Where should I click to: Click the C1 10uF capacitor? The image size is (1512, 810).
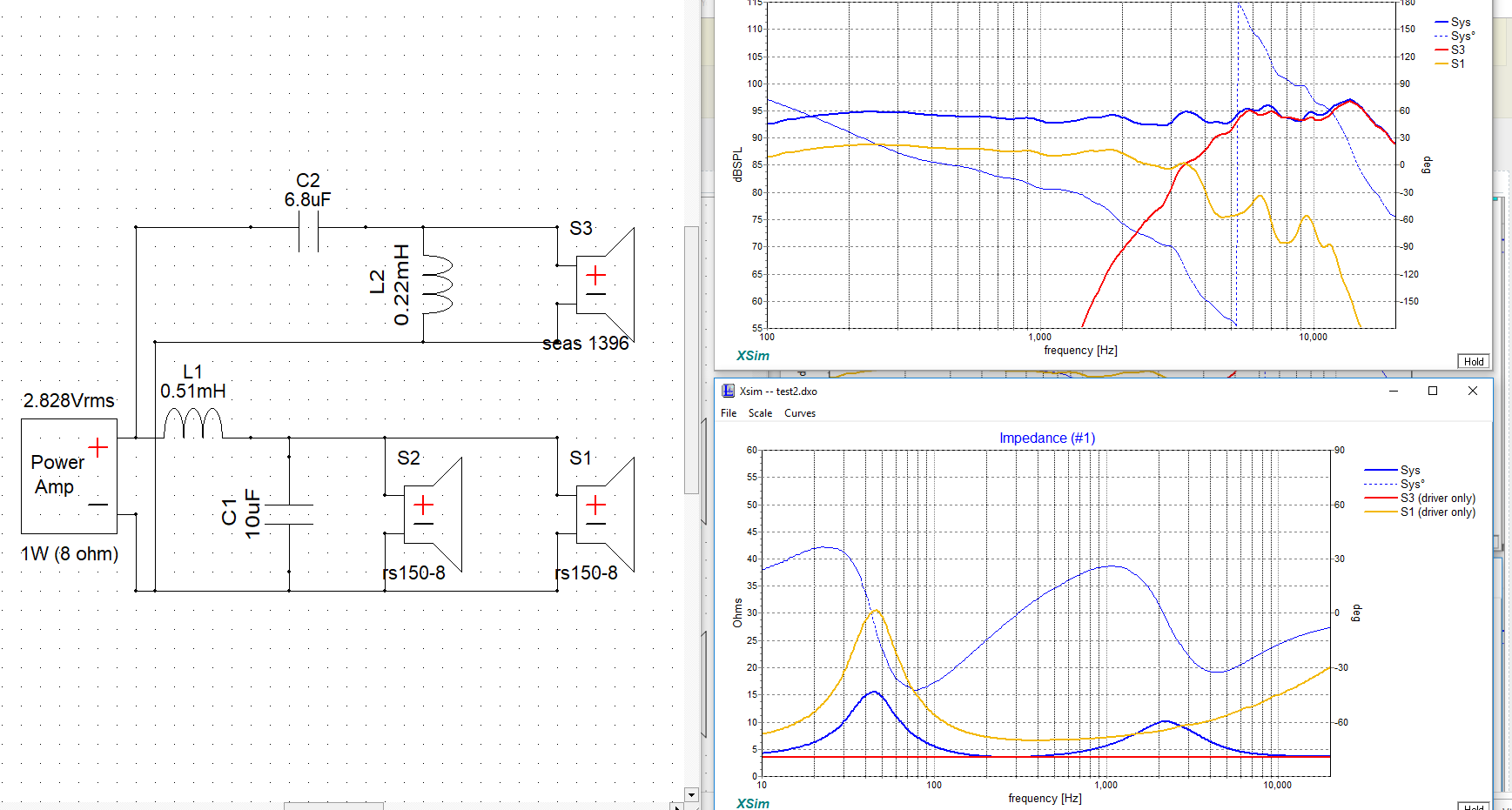click(x=289, y=515)
